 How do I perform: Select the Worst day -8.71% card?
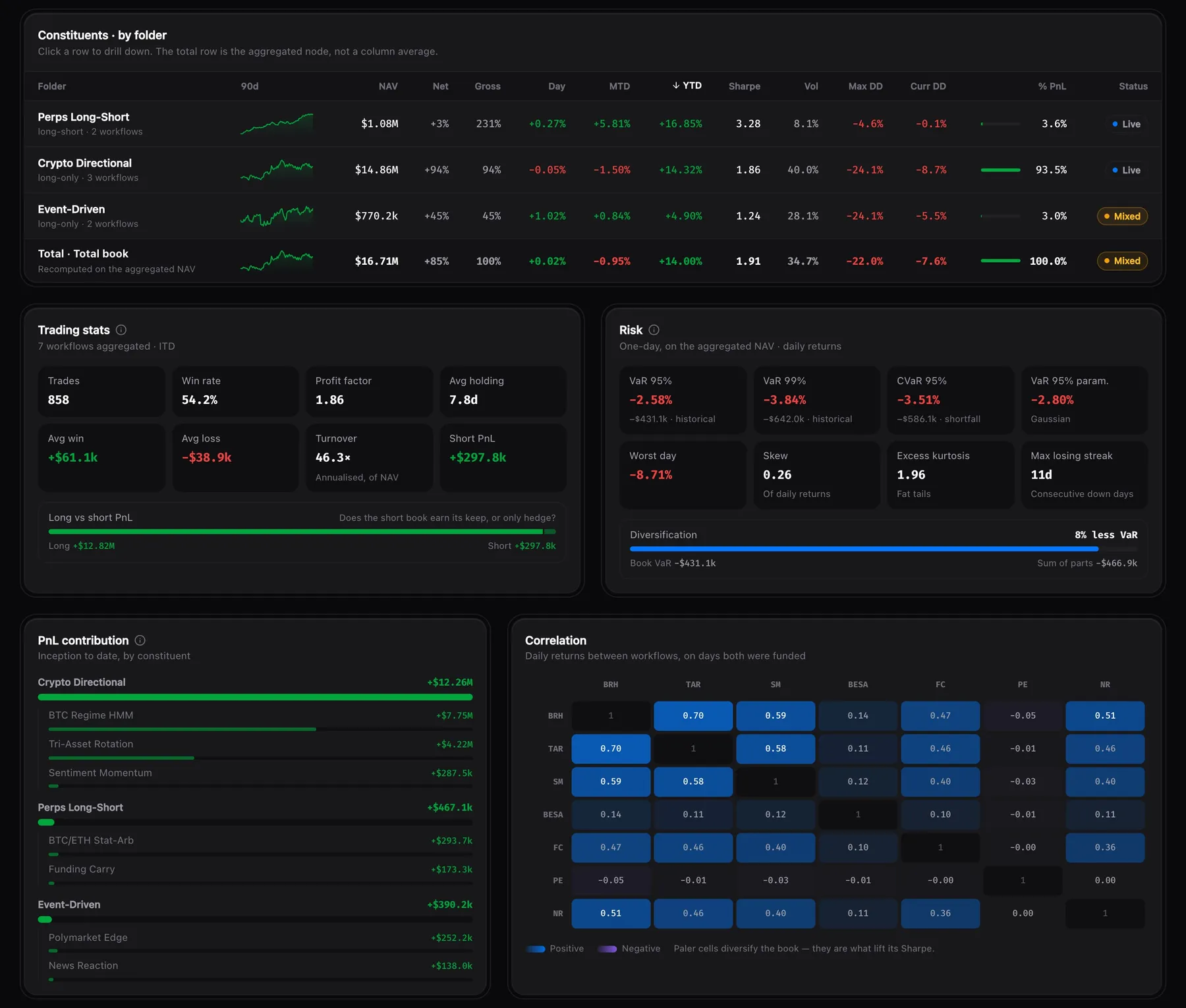click(683, 474)
